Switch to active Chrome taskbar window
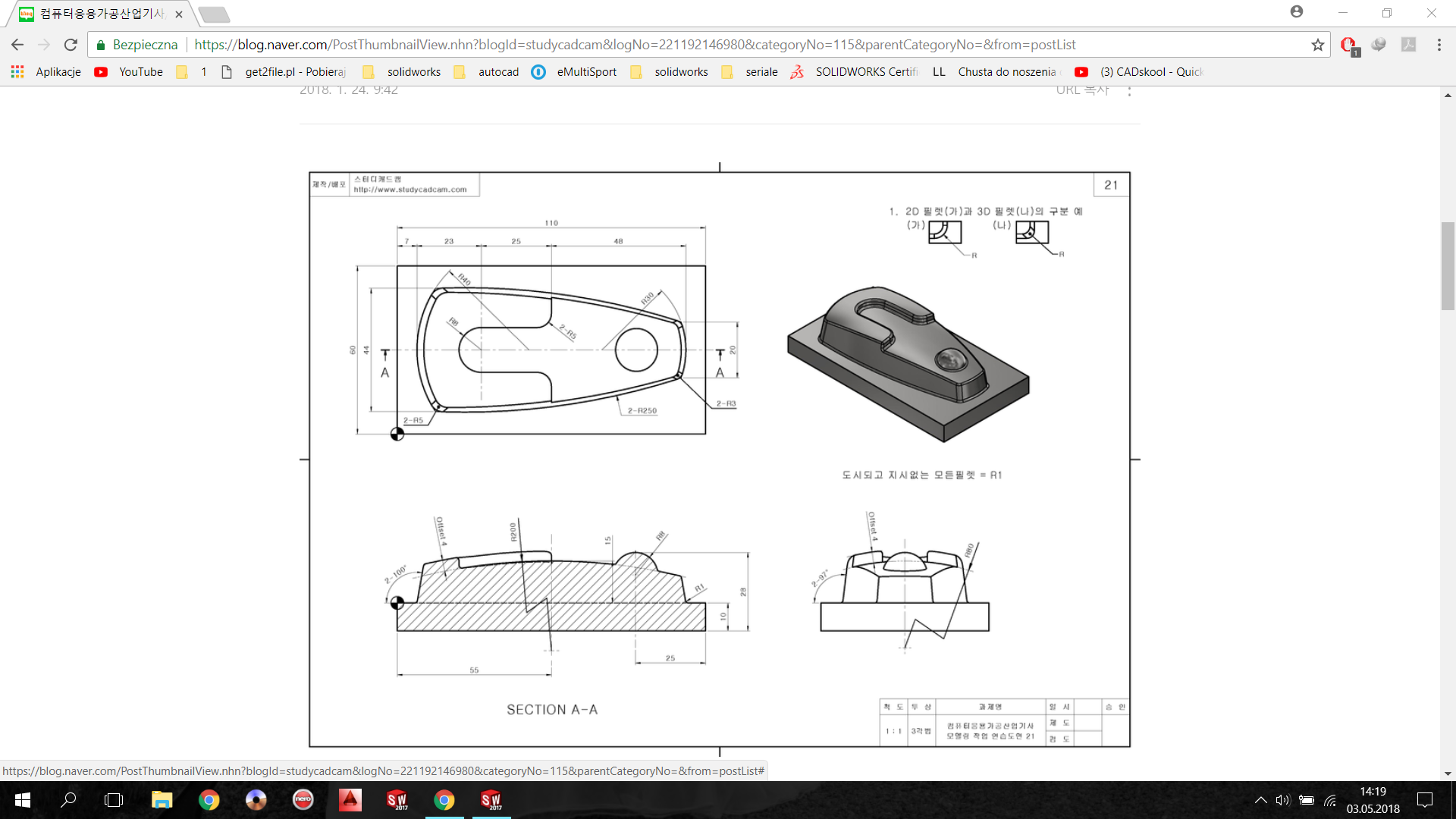The width and height of the screenshot is (1456, 819). [x=444, y=800]
